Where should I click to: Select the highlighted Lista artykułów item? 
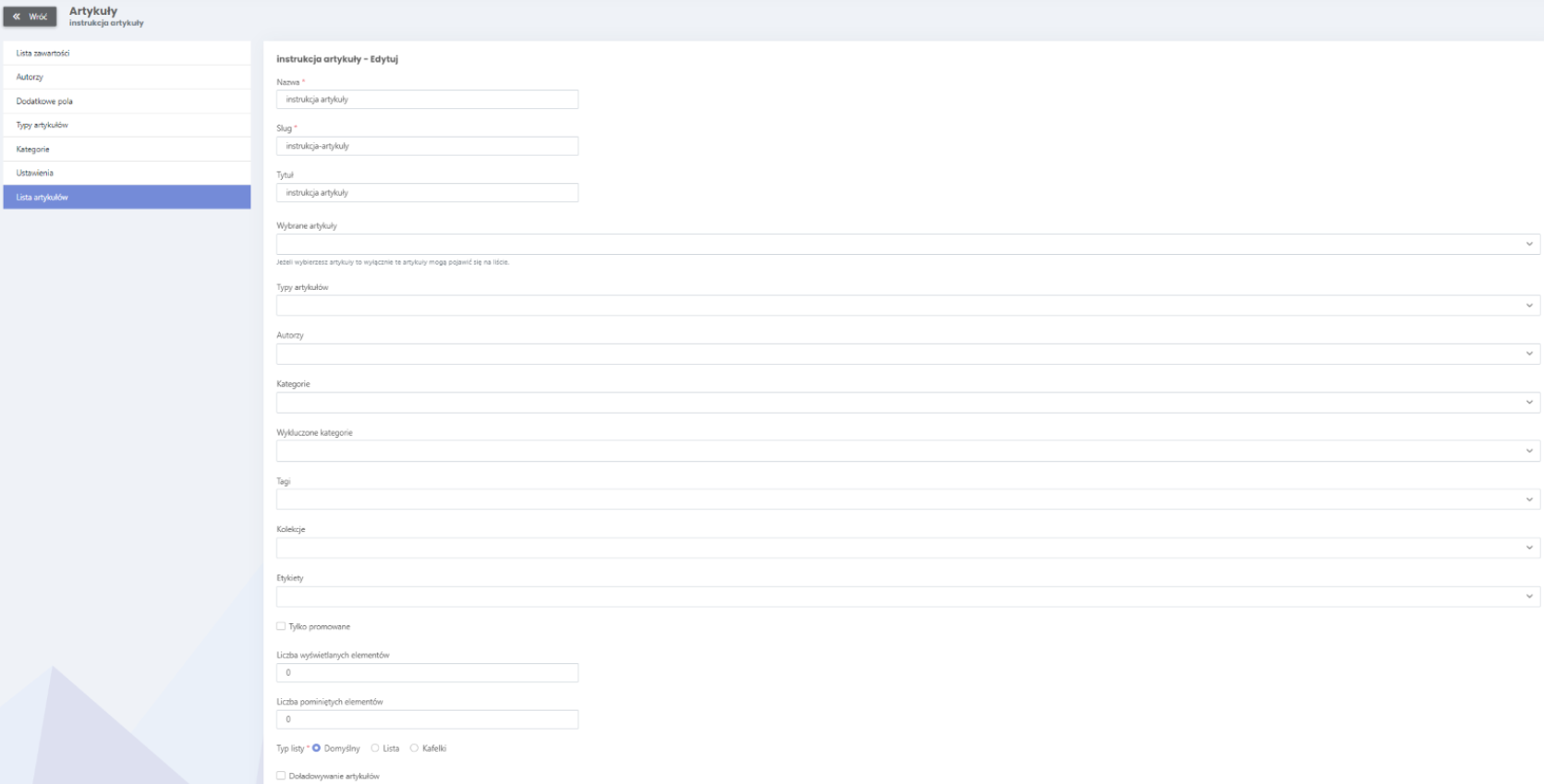click(127, 198)
